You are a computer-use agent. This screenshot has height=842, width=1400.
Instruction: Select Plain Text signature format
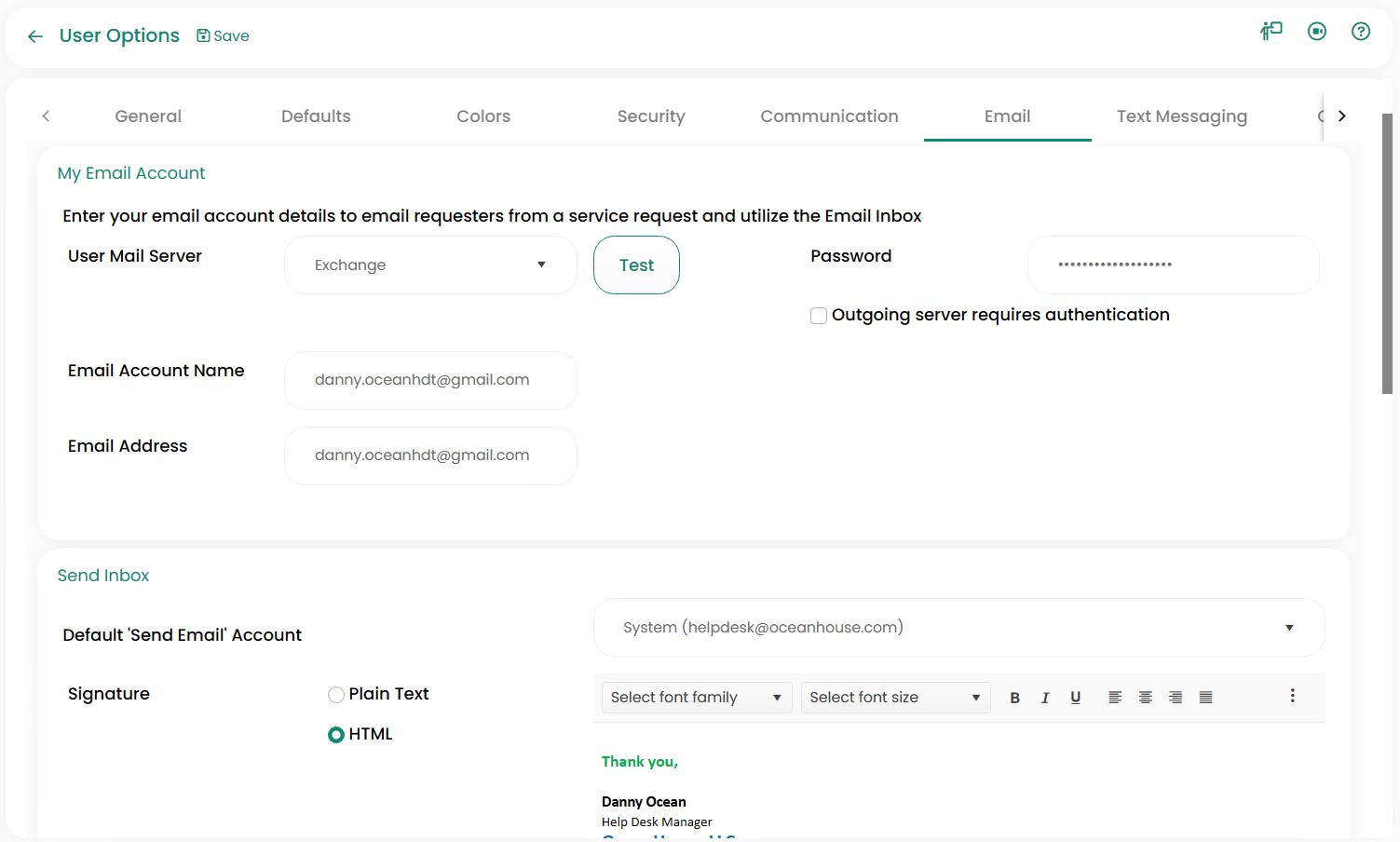[x=336, y=695]
